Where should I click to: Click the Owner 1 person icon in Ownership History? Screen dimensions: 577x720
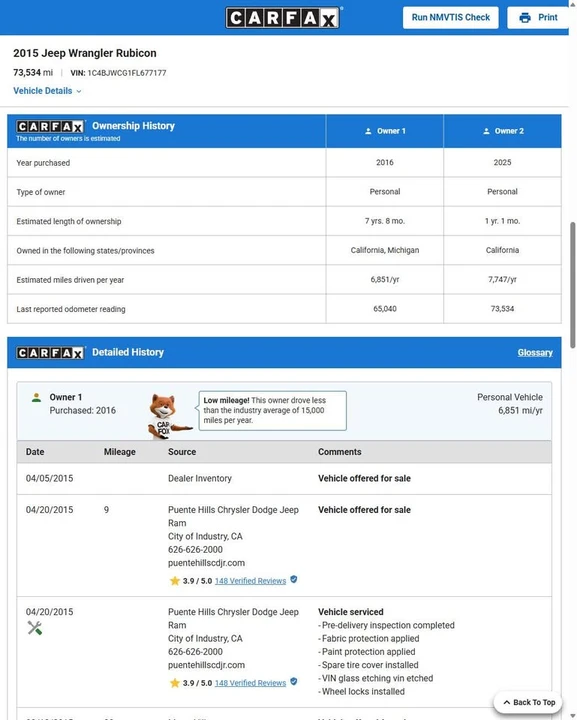coord(368,131)
